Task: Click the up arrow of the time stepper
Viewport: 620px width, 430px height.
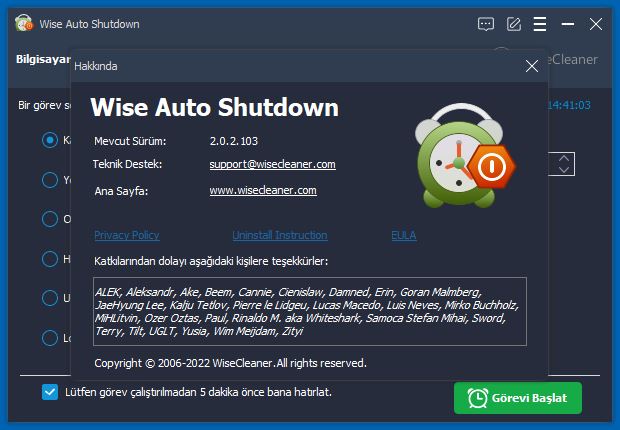Action: (564, 158)
